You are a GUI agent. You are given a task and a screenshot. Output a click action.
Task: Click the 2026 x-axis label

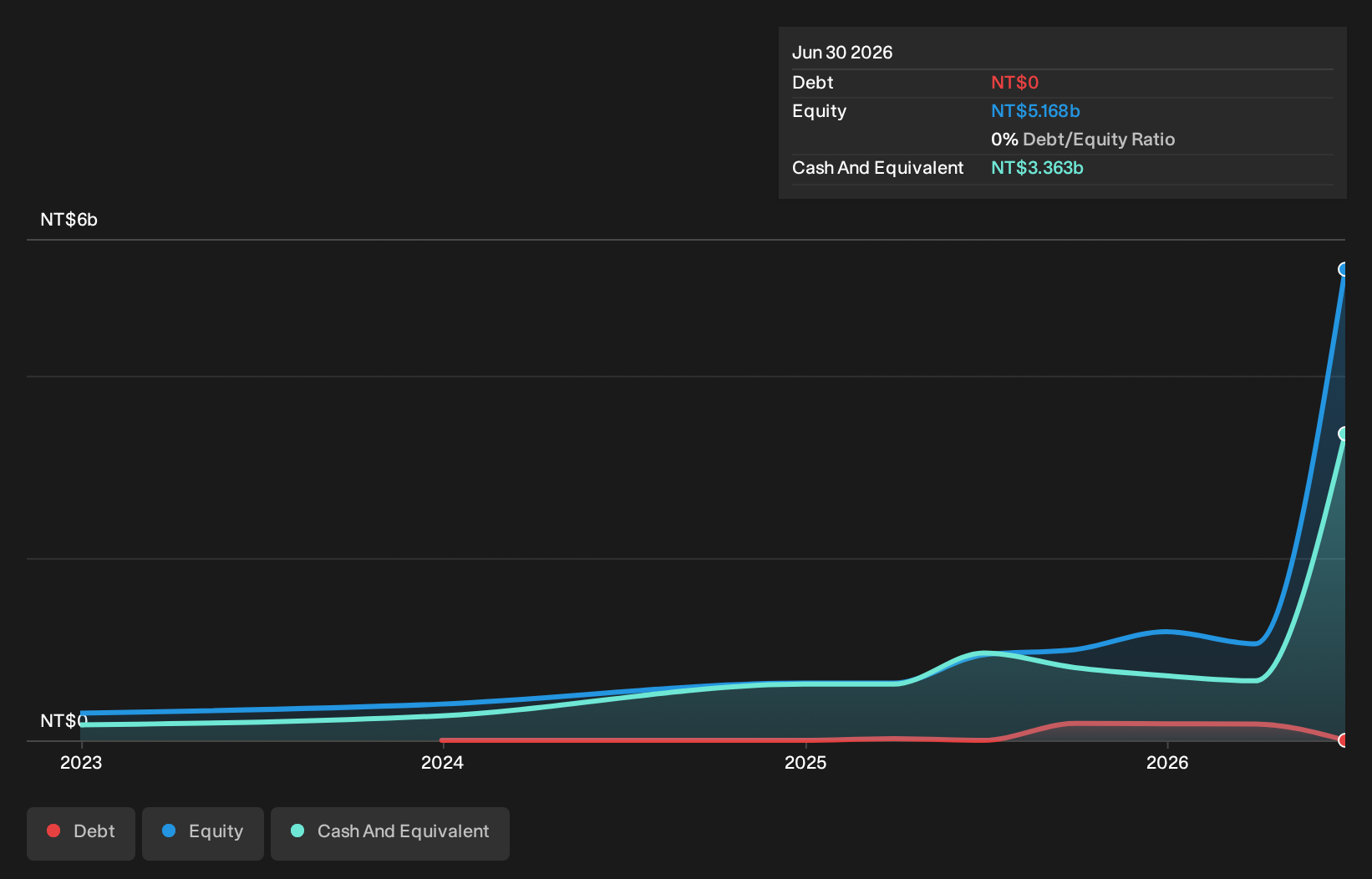[1167, 763]
